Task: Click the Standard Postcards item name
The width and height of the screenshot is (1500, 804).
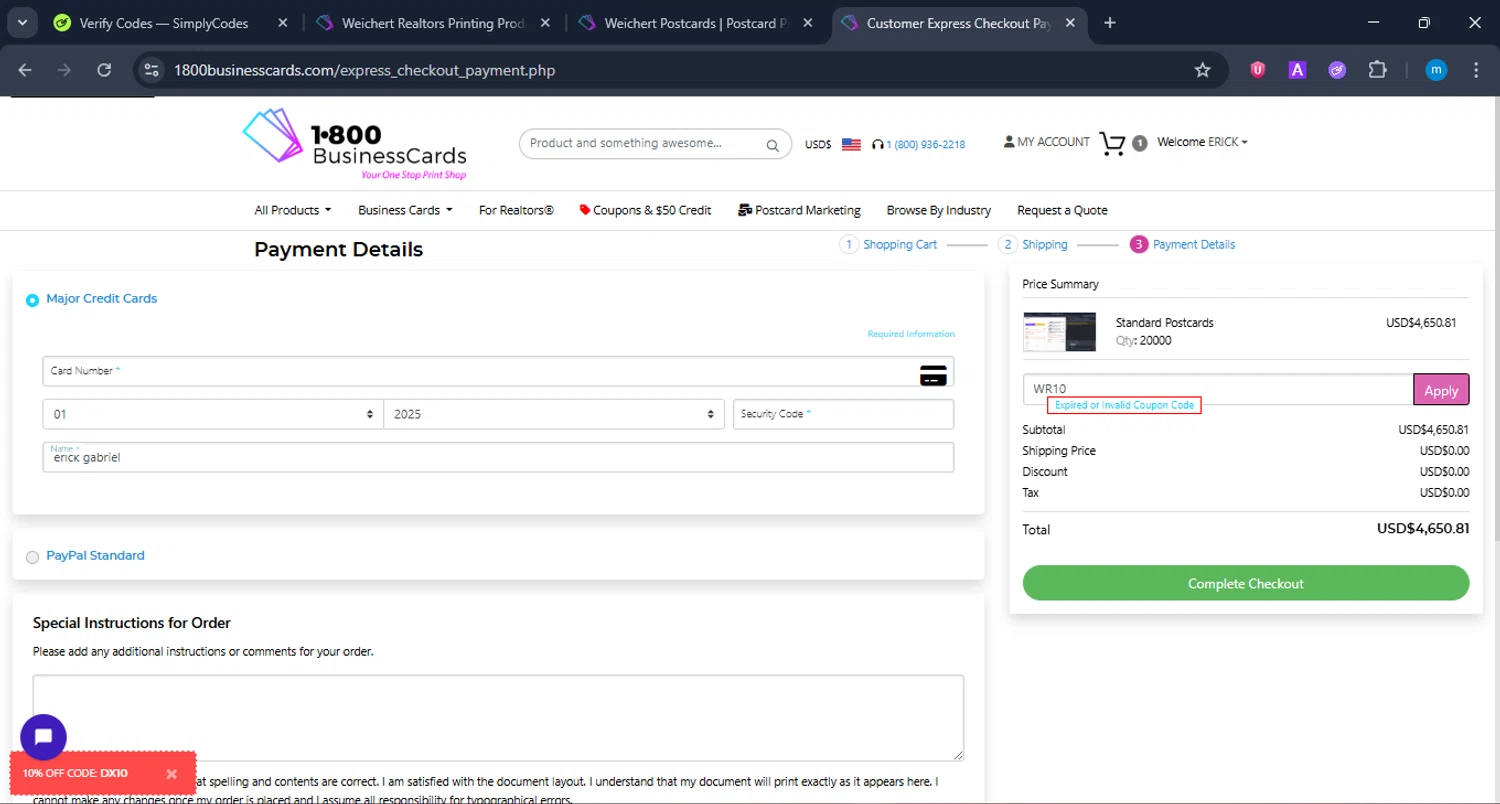Action: click(1165, 323)
